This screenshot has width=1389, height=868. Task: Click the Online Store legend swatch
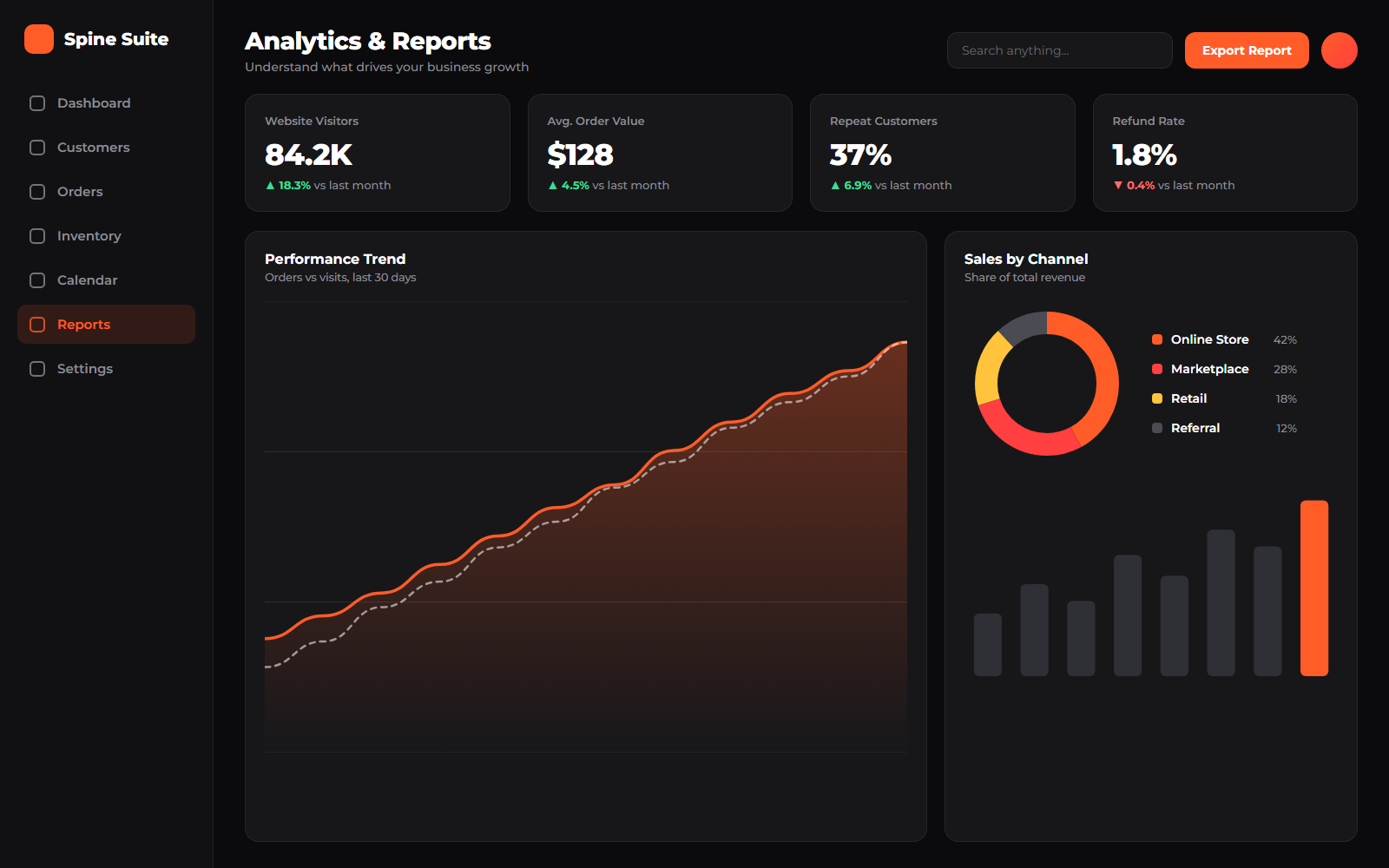(x=1157, y=339)
